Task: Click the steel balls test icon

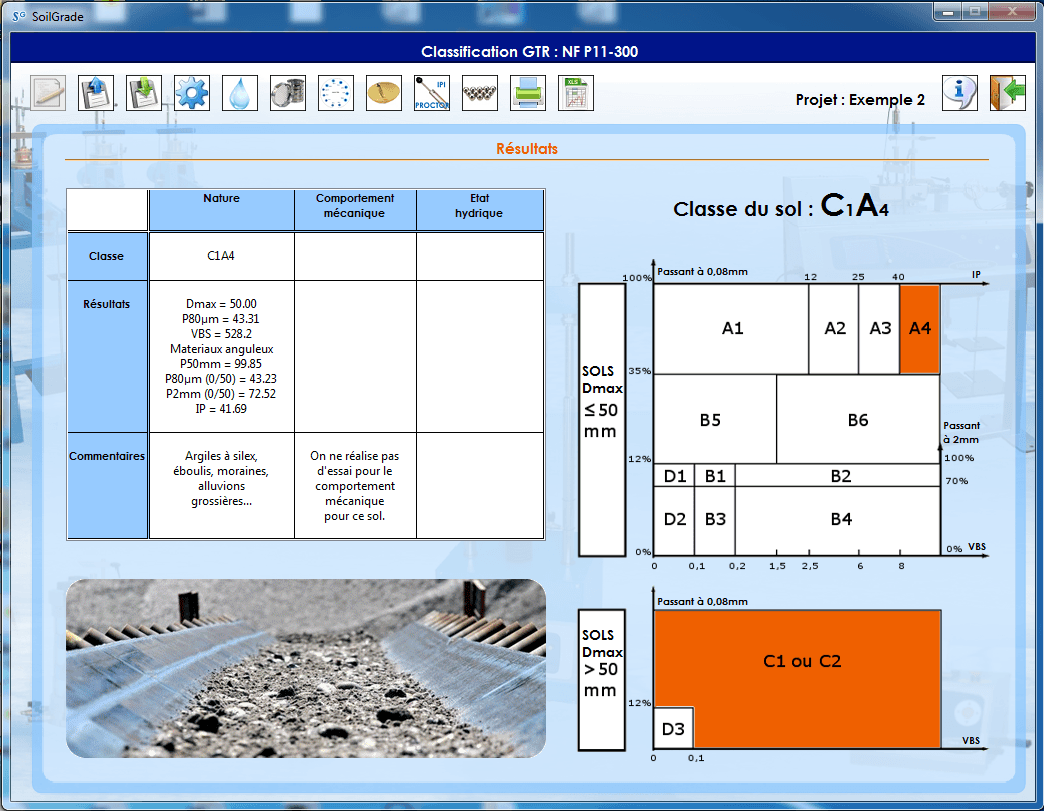Action: tap(479, 93)
